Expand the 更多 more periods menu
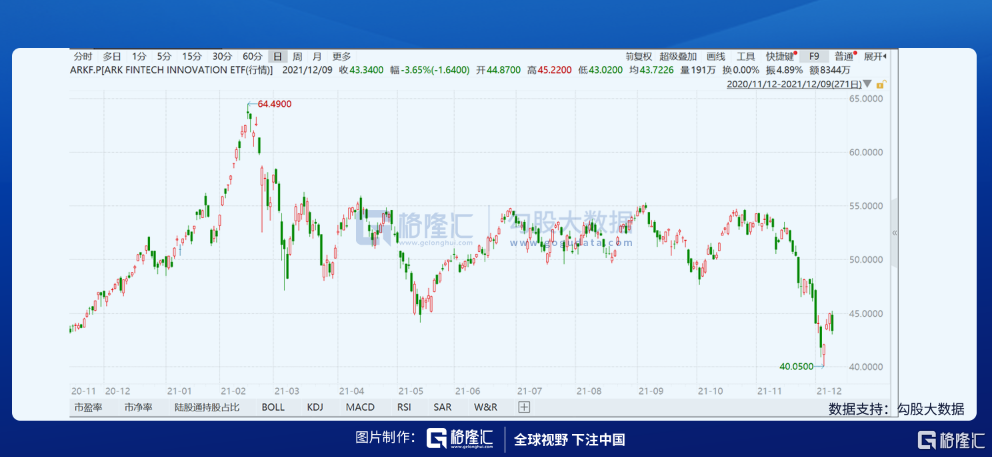This screenshot has height=457, width=992. coord(342,57)
